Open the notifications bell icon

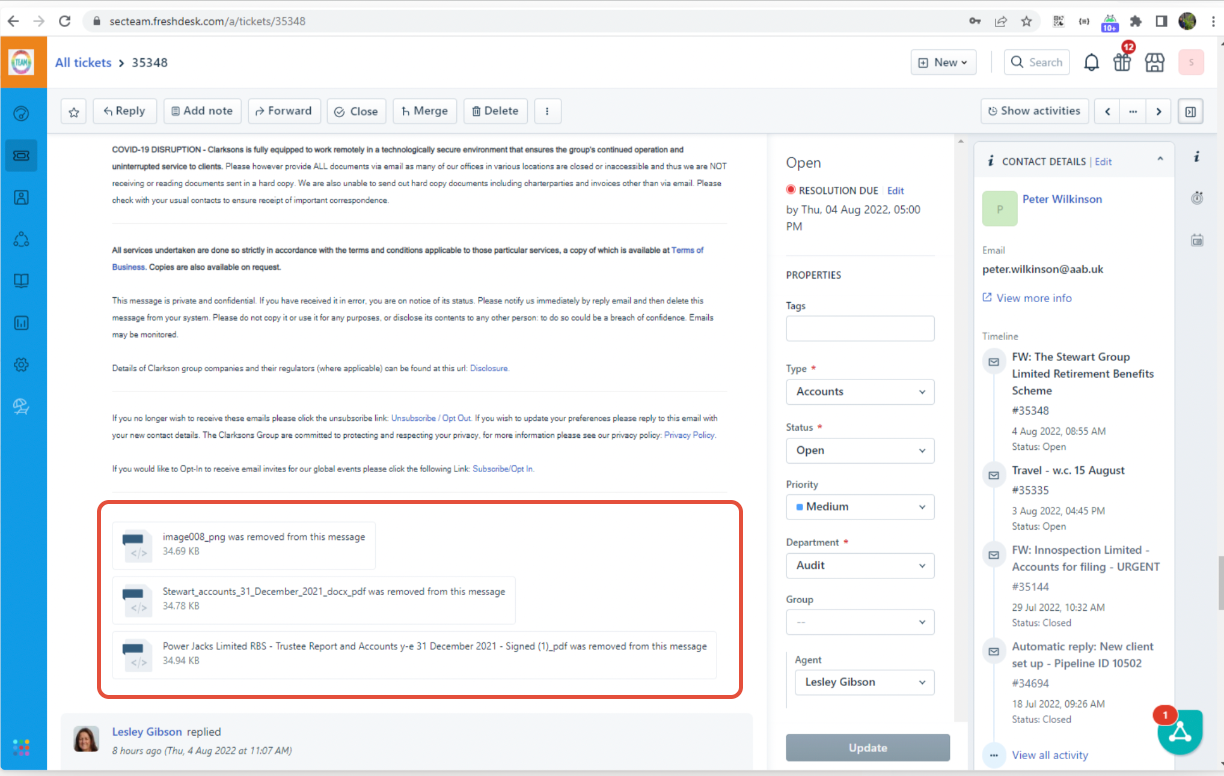pos(1091,62)
